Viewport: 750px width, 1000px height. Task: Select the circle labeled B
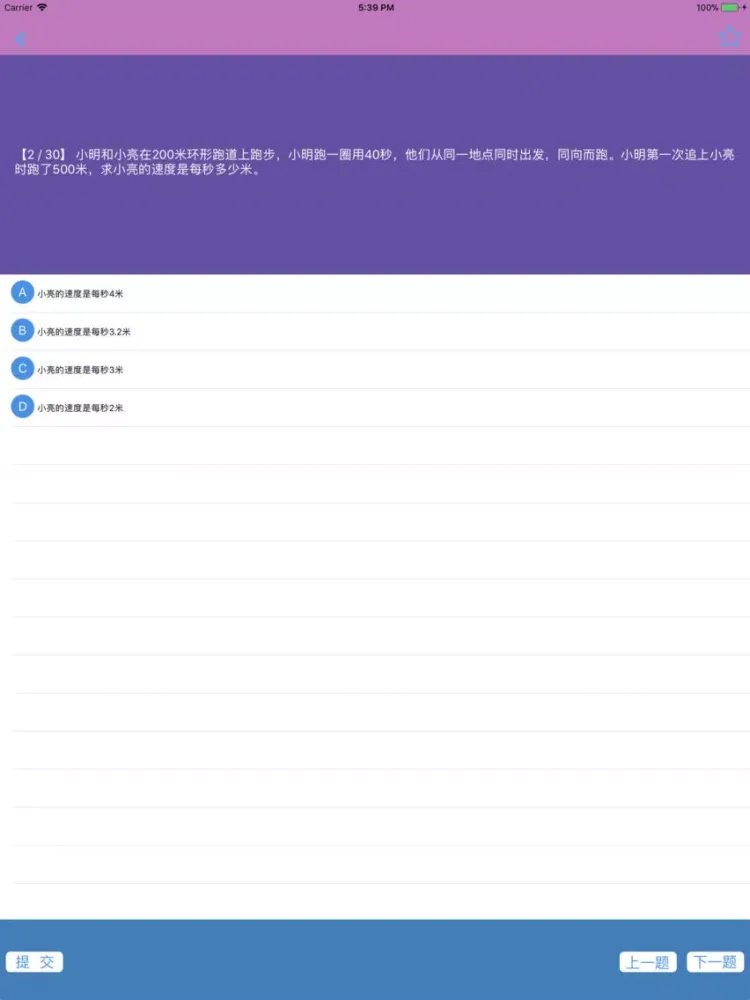pos(22,330)
